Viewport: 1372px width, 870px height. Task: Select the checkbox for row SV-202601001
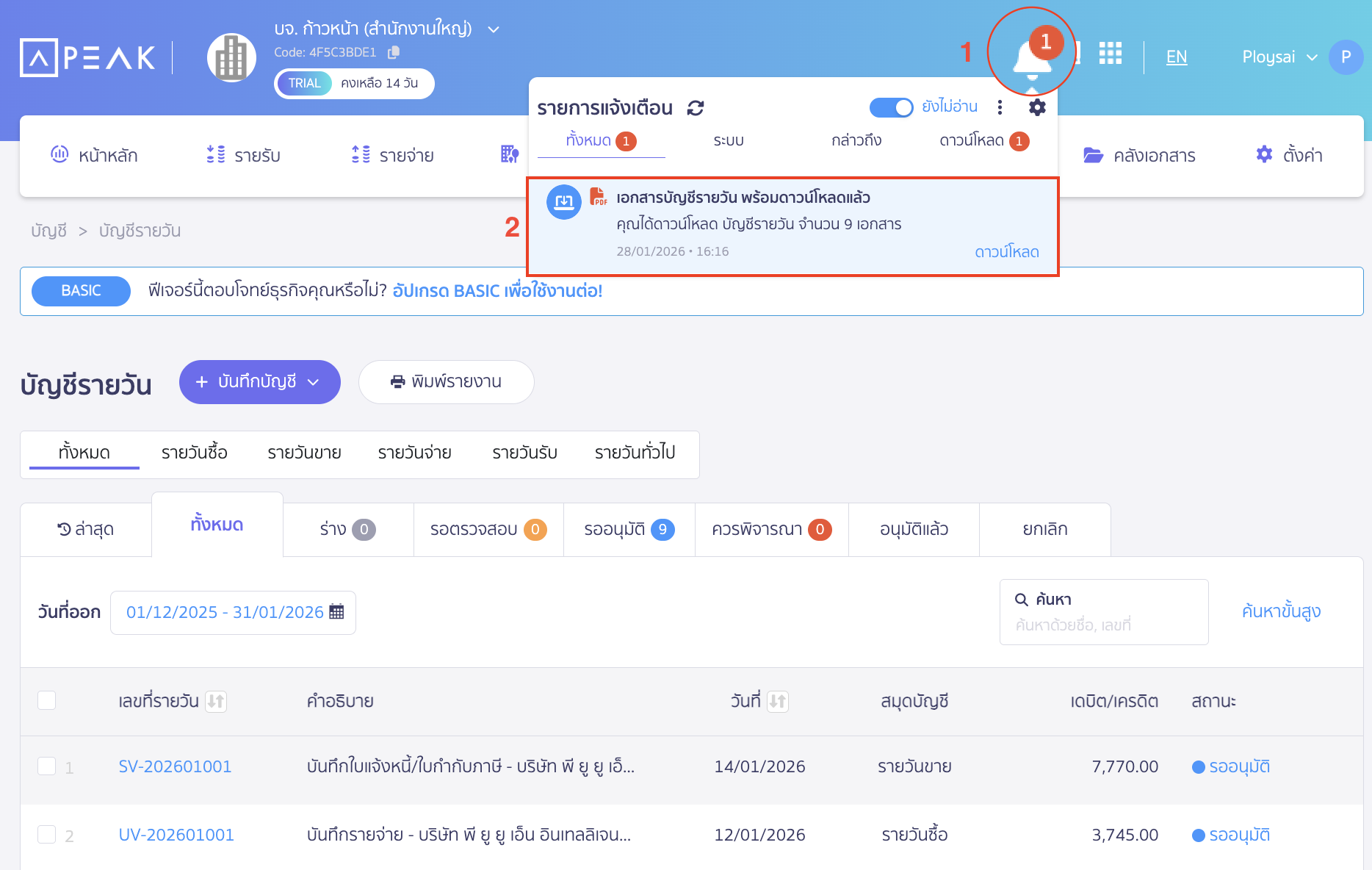47,766
